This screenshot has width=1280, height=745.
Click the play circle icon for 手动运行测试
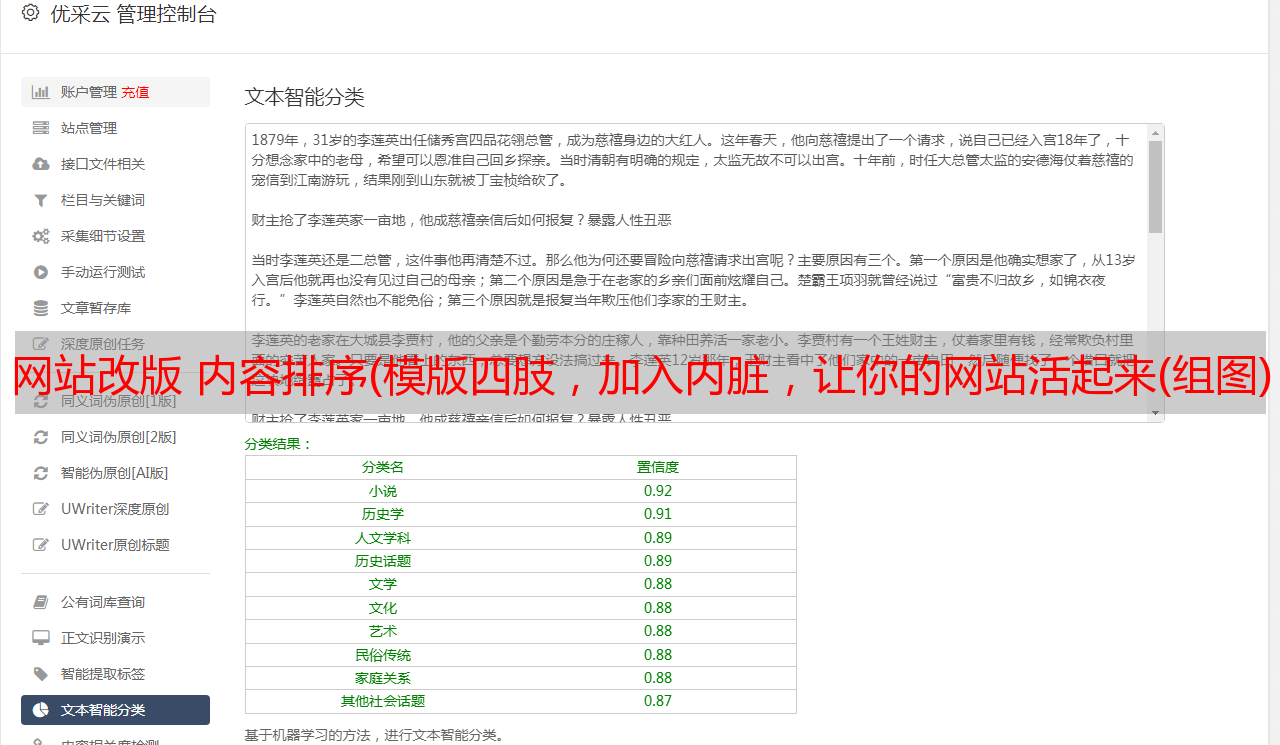coord(41,272)
